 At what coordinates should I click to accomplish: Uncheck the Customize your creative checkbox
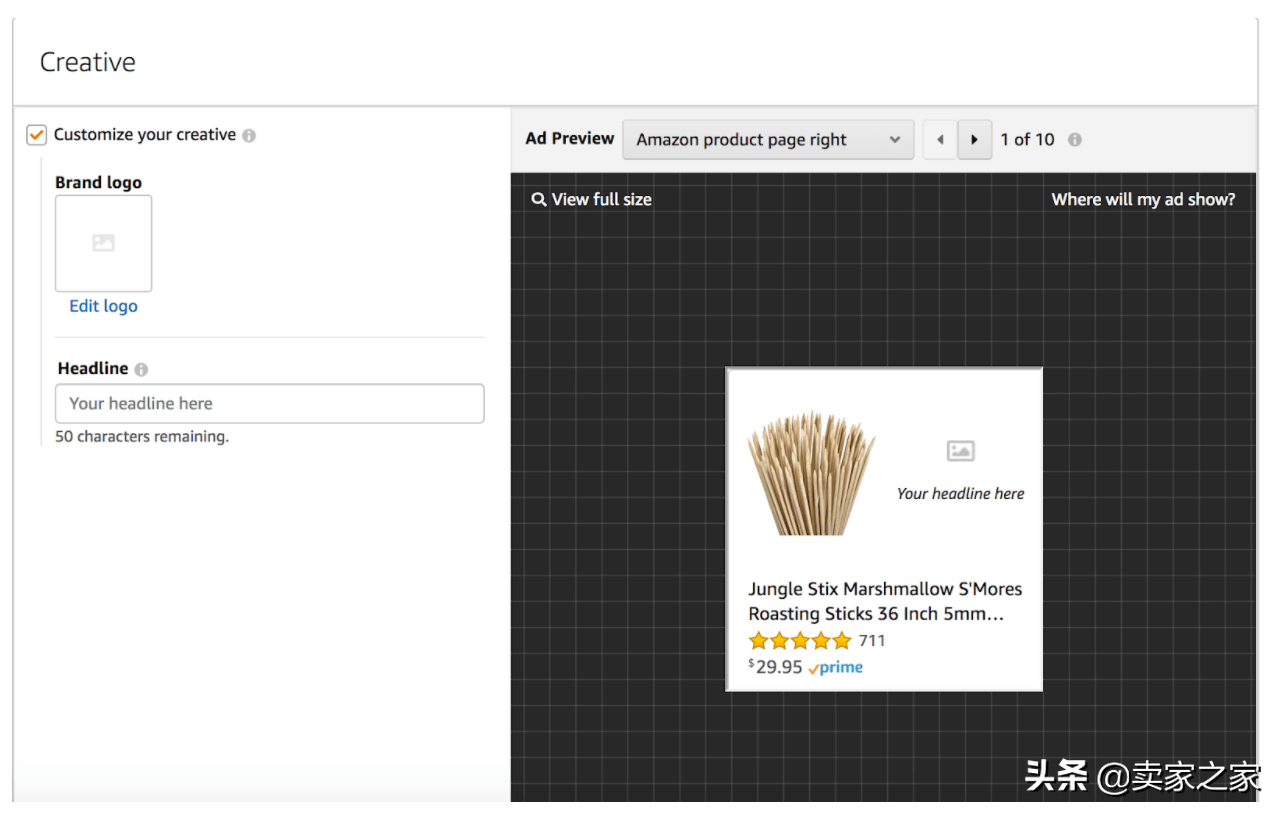[37, 134]
